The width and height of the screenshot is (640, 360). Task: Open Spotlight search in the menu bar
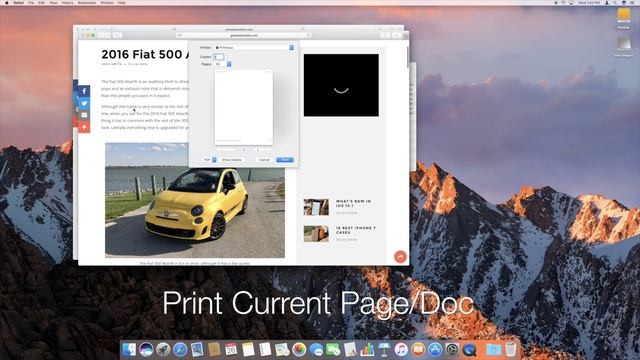pos(615,2)
